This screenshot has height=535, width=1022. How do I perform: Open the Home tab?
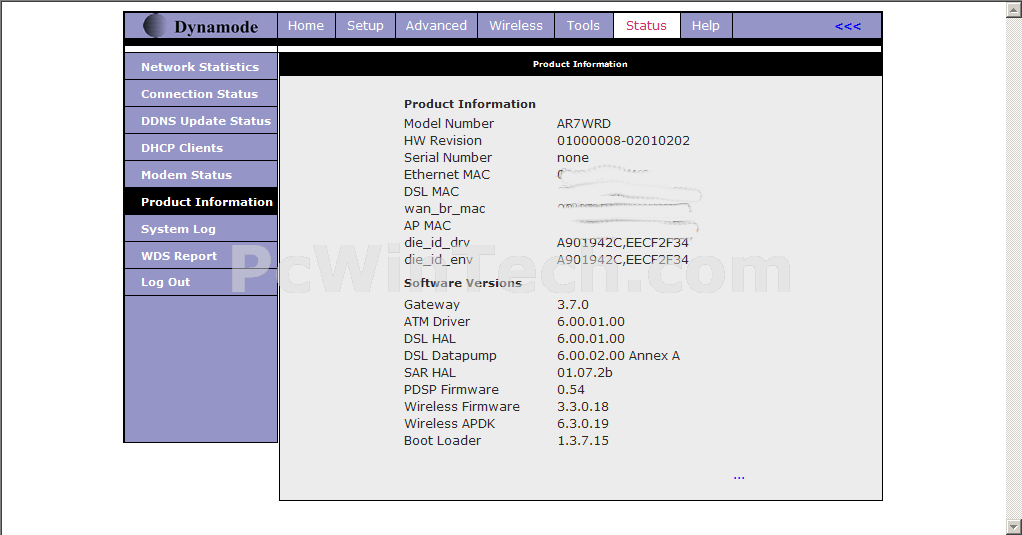click(x=306, y=25)
